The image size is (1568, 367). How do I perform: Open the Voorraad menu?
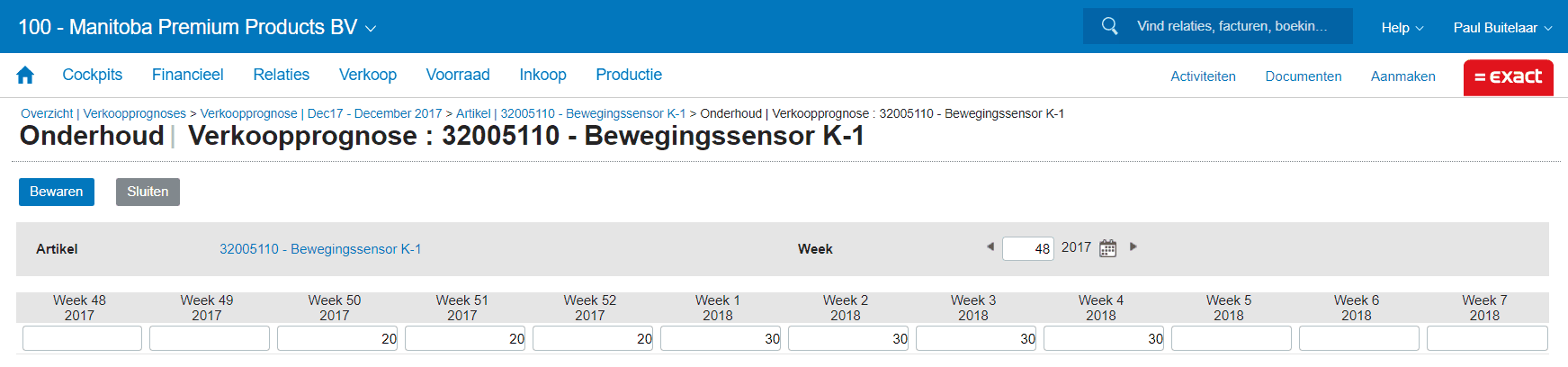point(458,75)
